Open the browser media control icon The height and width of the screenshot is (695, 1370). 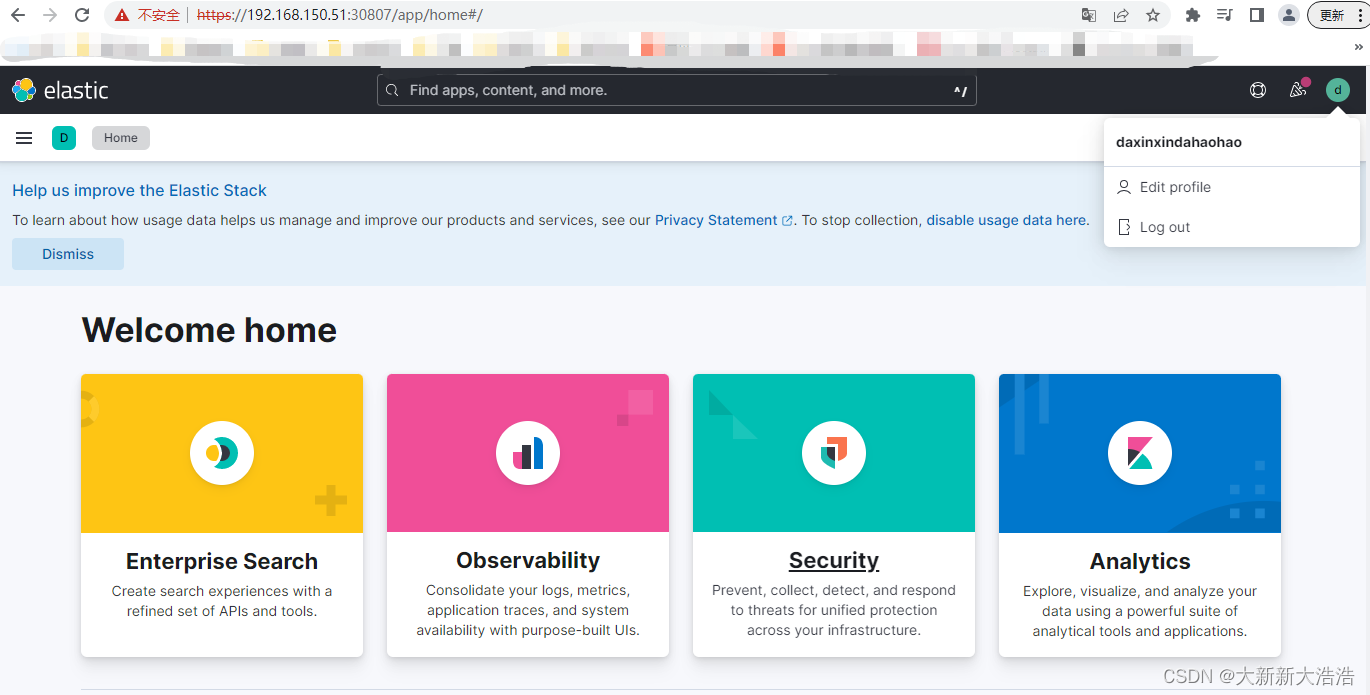tap(1224, 15)
